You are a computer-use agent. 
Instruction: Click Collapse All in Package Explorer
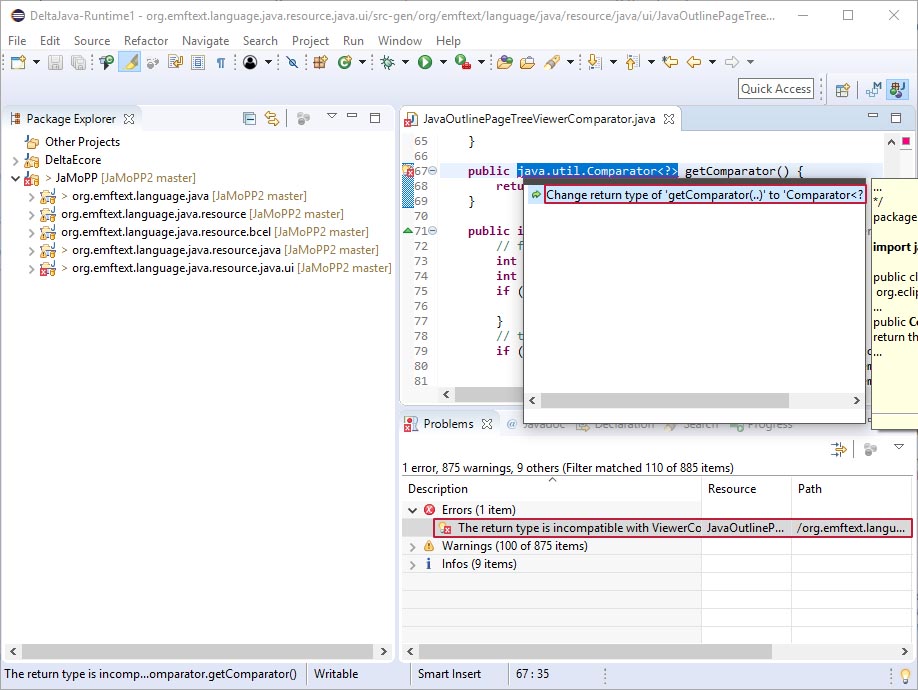(x=249, y=118)
